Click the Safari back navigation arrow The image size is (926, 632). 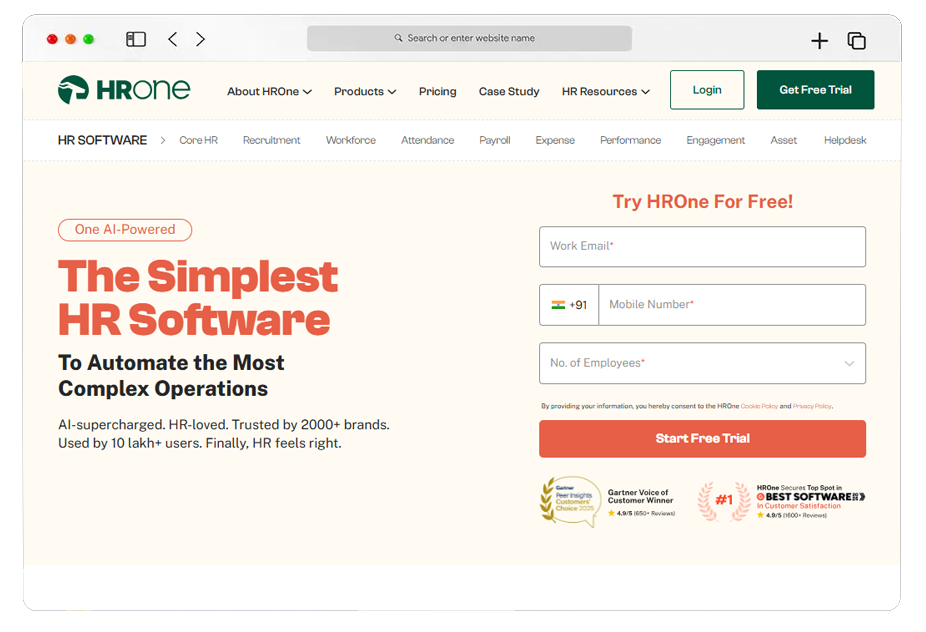coord(171,39)
